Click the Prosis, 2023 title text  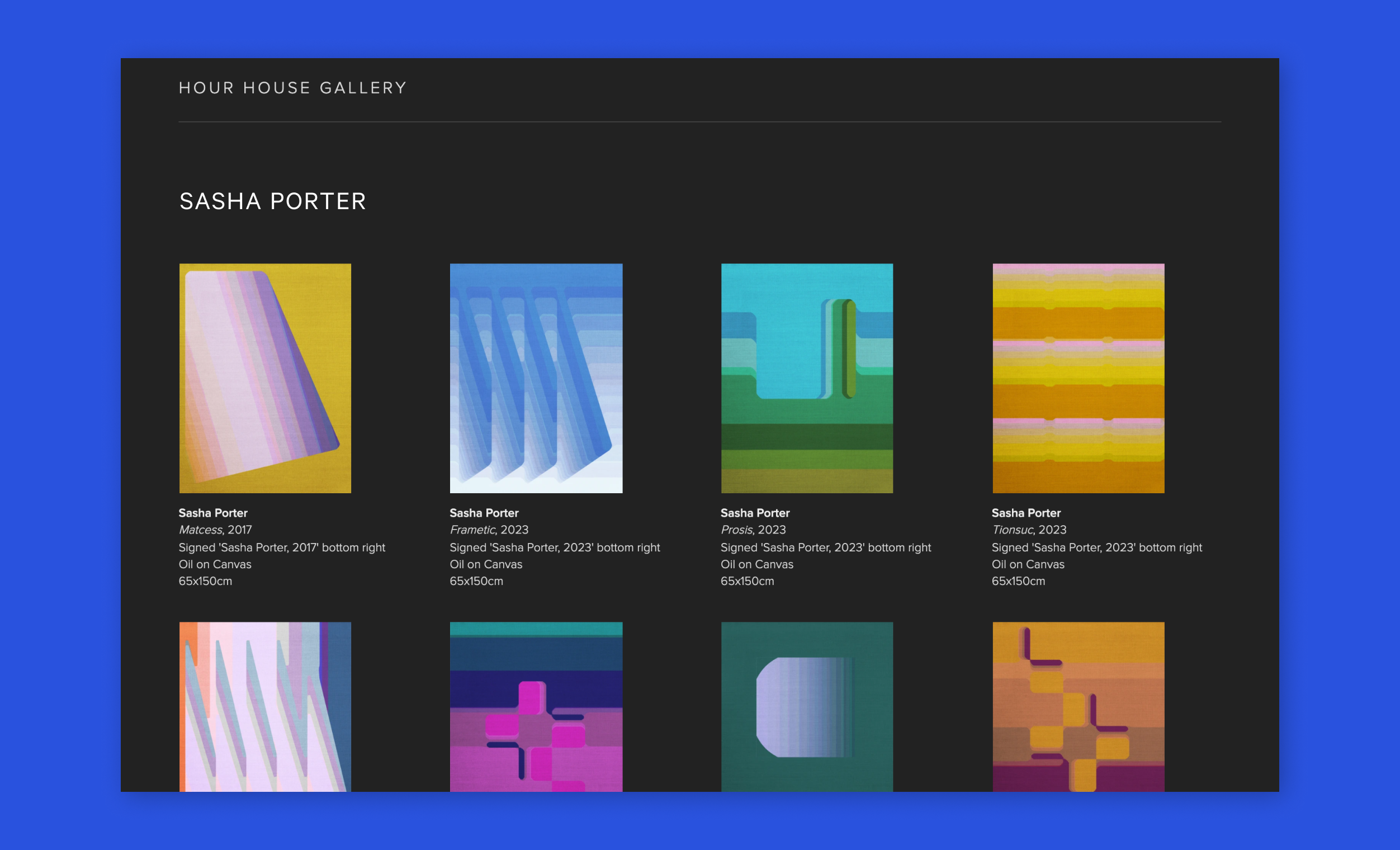pos(753,530)
